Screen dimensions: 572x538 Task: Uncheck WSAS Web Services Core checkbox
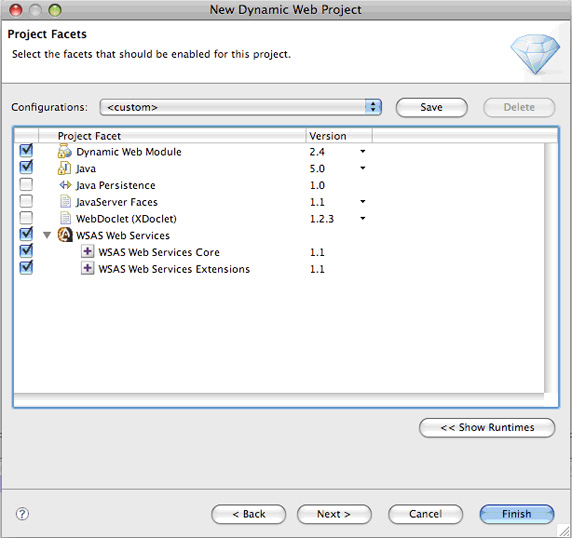(x=26, y=251)
